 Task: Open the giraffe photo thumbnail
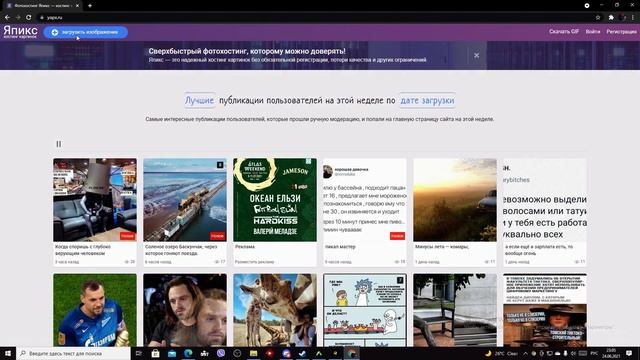[275, 310]
